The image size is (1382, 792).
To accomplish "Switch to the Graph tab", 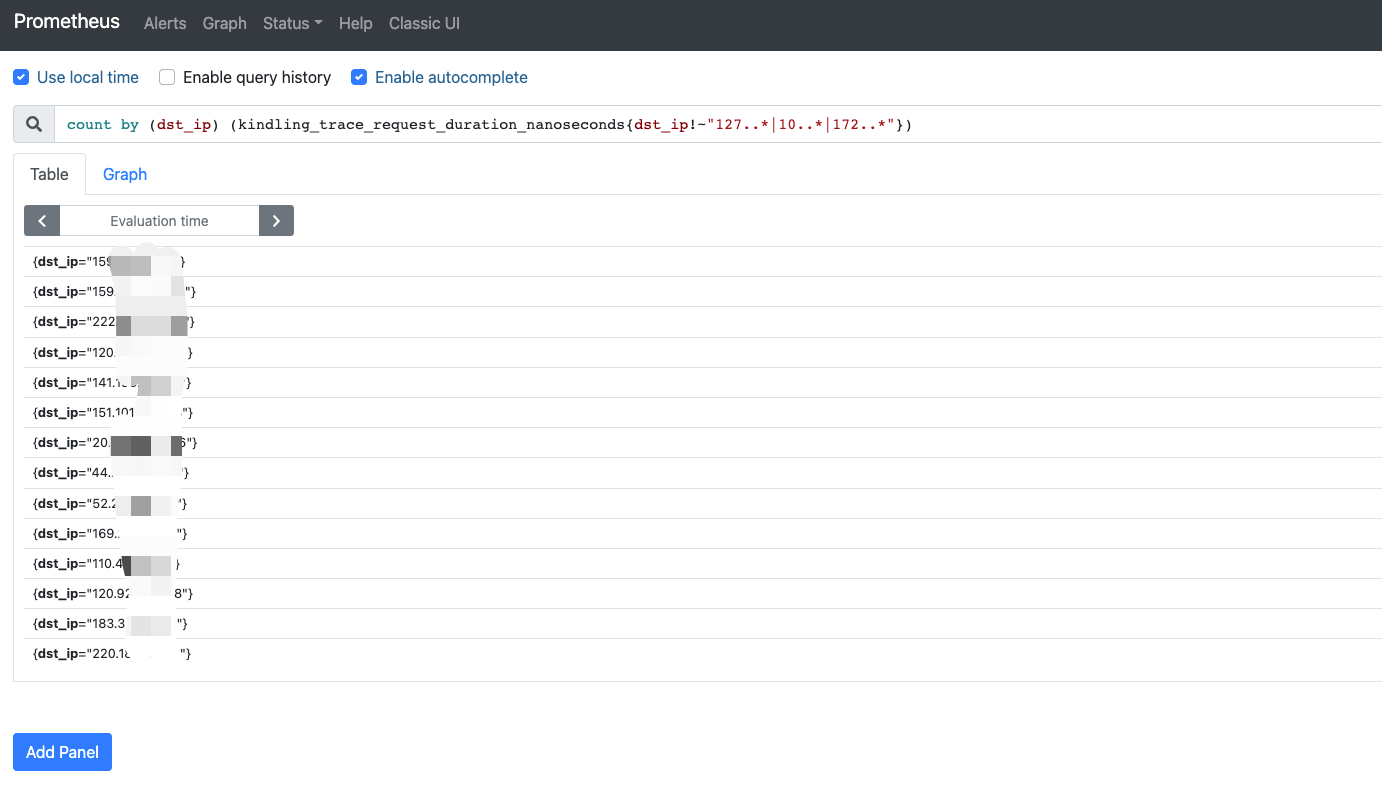I will [x=125, y=174].
